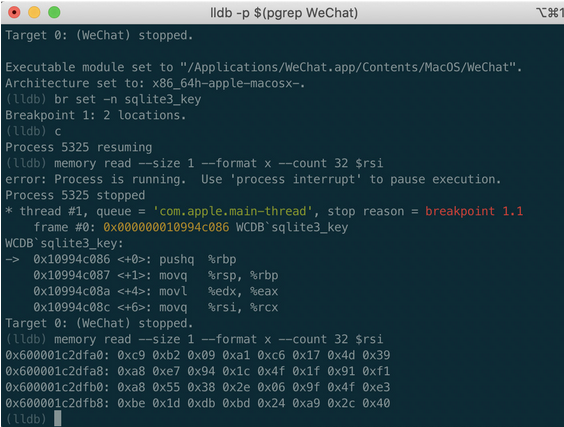The image size is (564, 427).
Task: Click the memory row at 0x600001c2dfb8
Action: coord(198,403)
